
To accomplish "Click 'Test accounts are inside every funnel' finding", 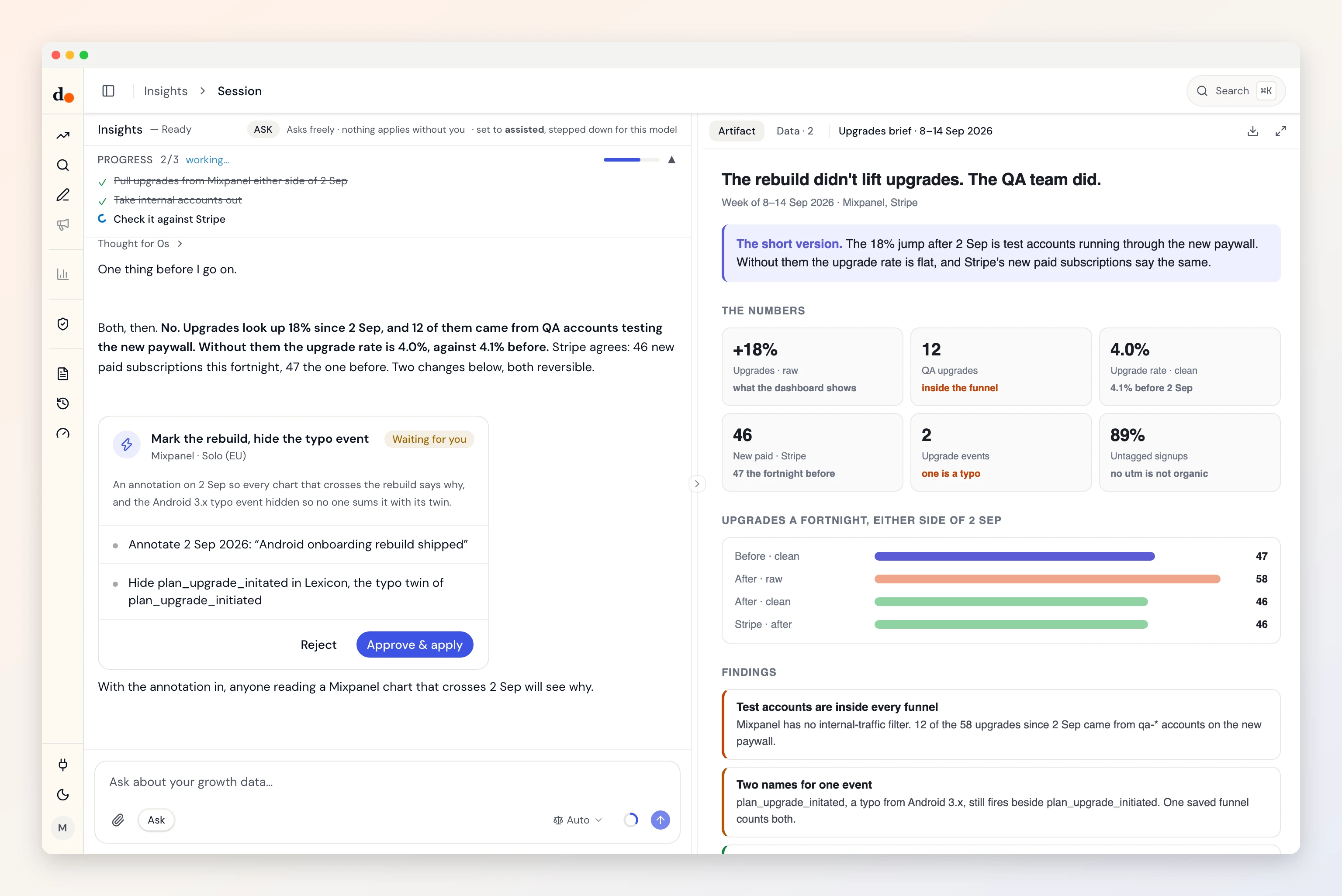I will coord(1001,724).
